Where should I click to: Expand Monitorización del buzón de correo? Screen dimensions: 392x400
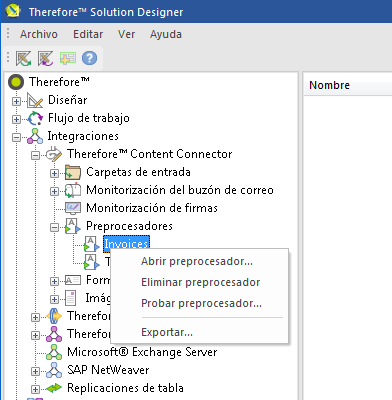pyautogui.click(x=54, y=191)
